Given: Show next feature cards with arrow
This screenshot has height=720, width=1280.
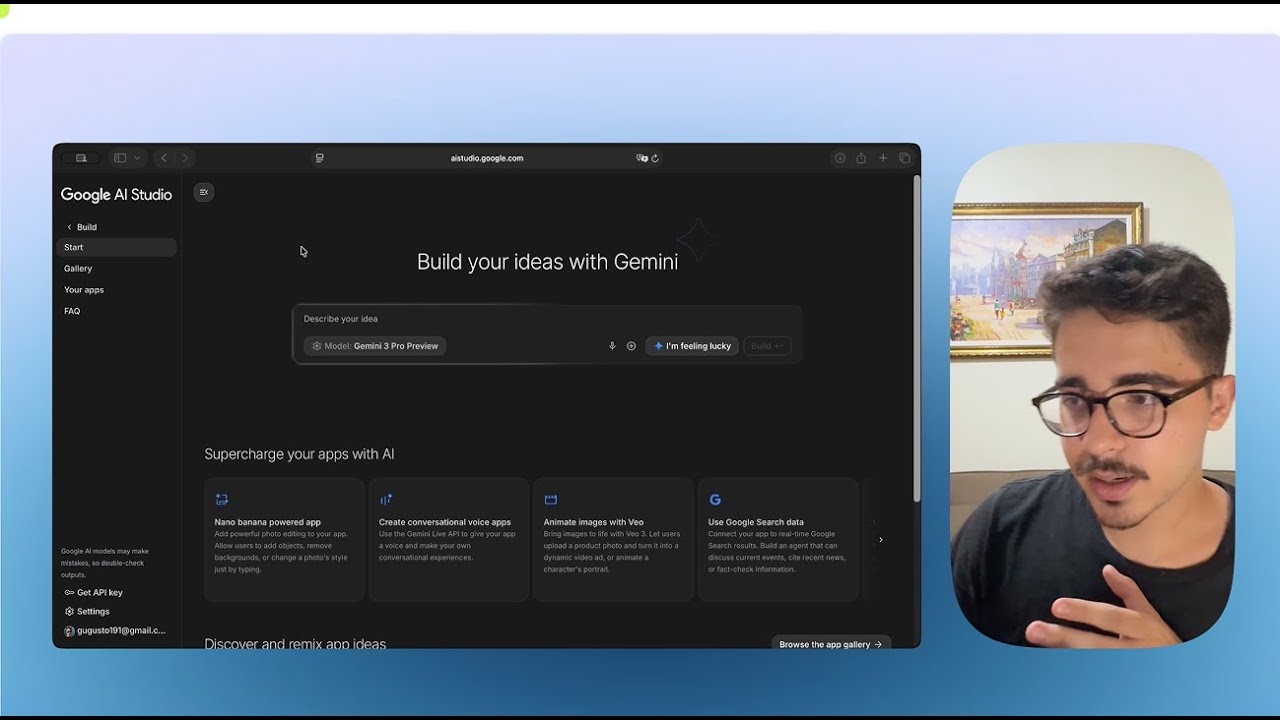Looking at the screenshot, I should pos(880,540).
